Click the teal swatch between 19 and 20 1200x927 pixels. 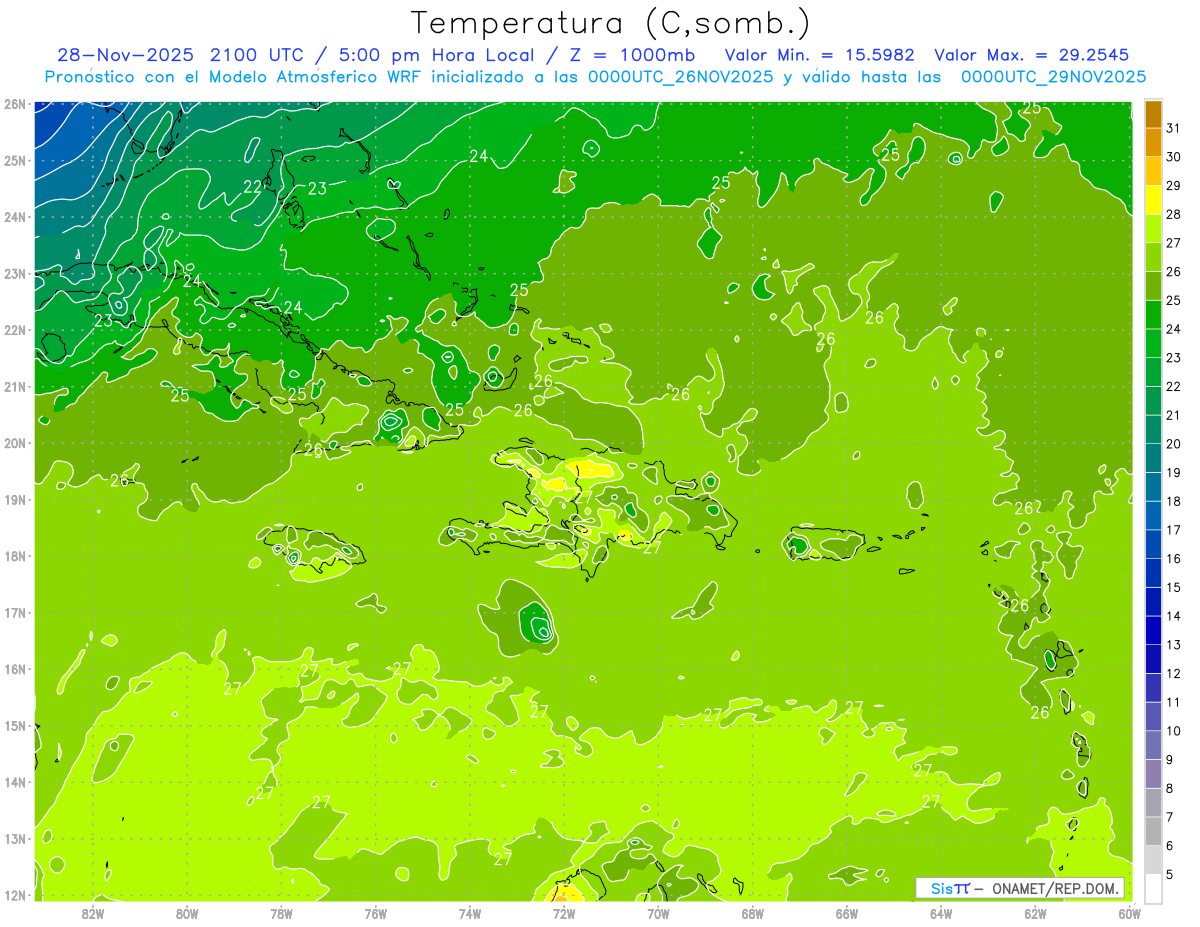[1153, 458]
